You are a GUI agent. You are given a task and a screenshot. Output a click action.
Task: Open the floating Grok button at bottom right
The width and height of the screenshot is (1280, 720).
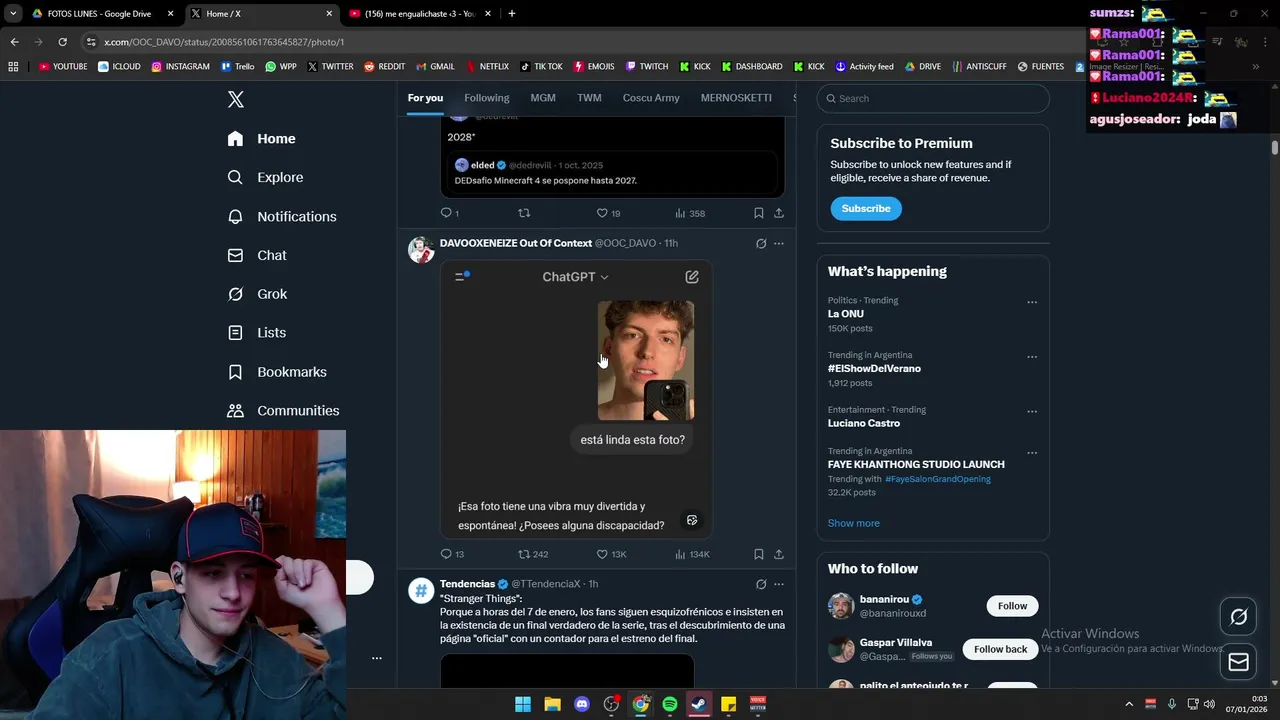pyautogui.click(x=1238, y=617)
